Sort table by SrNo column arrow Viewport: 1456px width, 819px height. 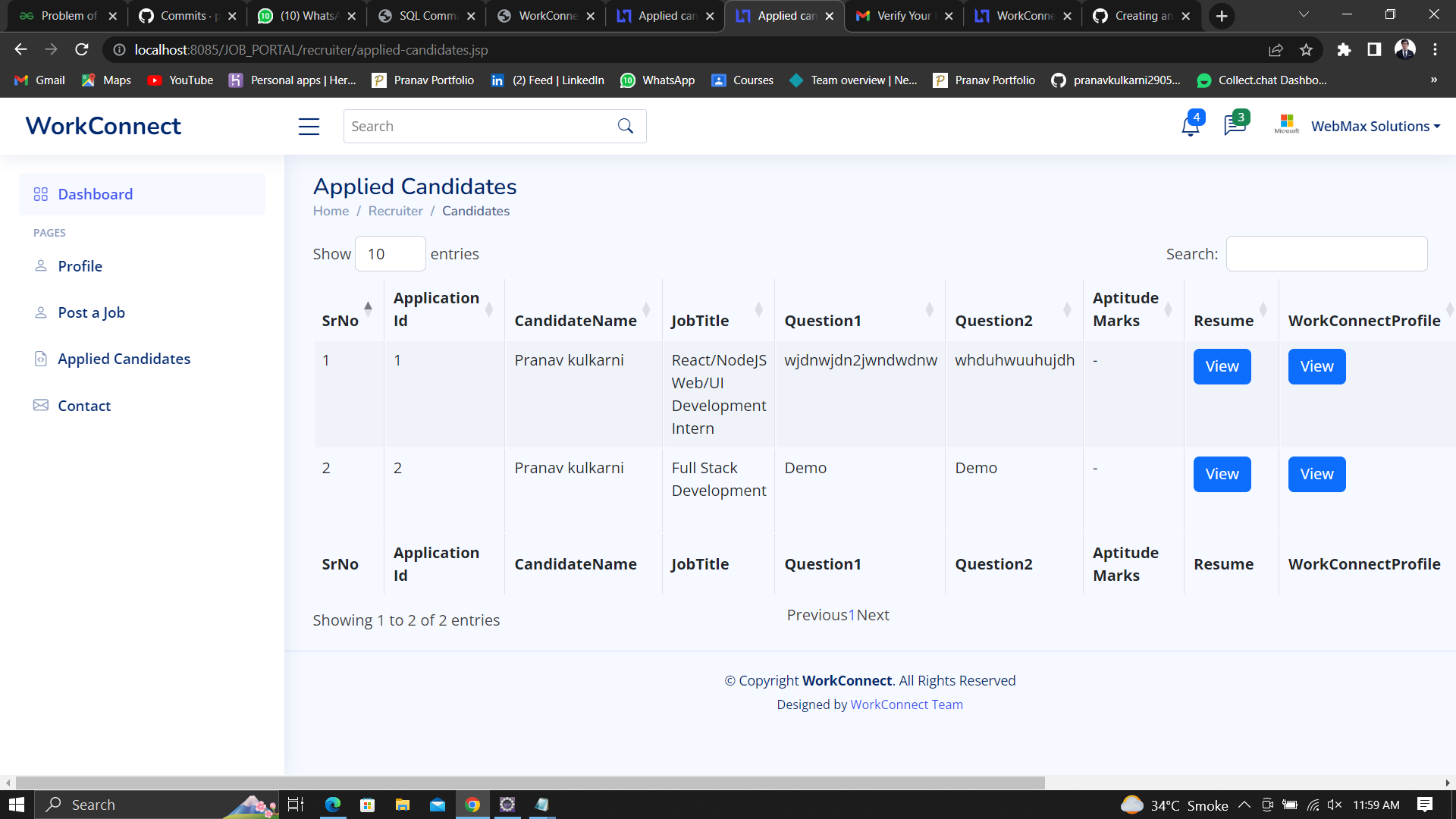368,309
